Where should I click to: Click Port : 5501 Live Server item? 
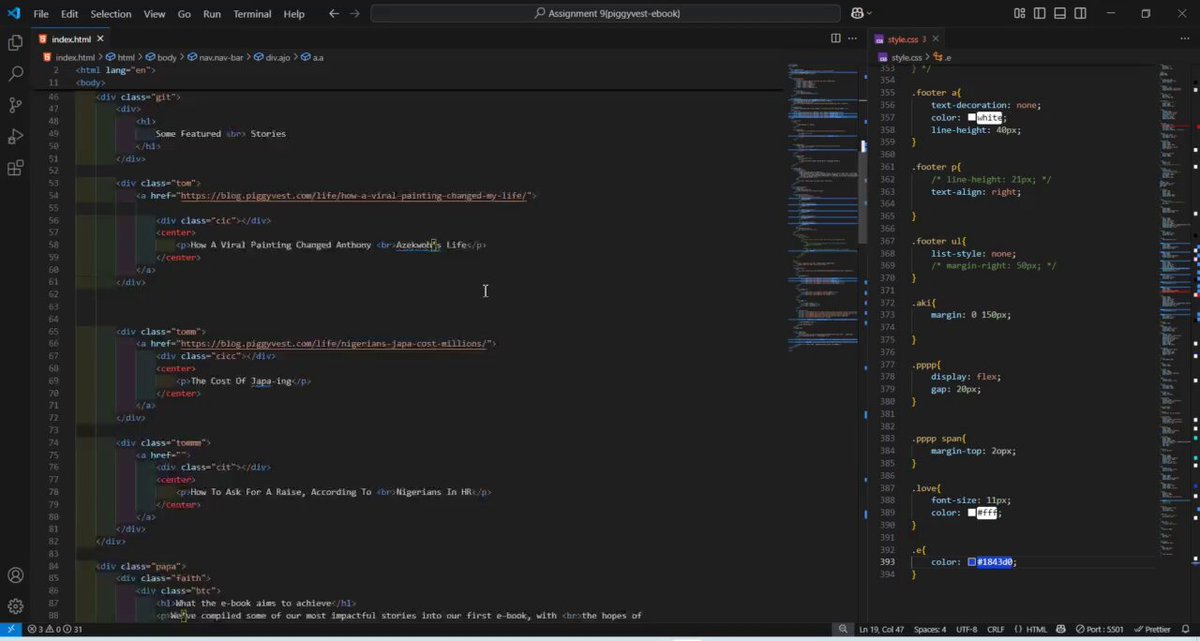pos(1100,629)
